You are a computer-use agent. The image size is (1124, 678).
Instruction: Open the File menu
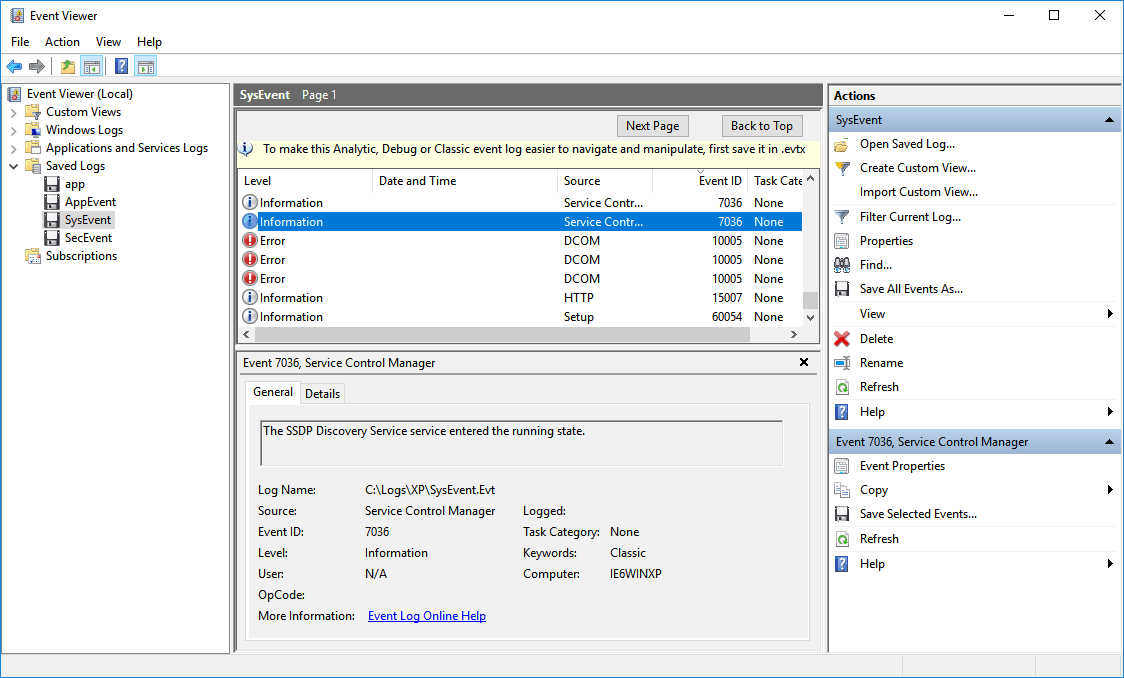pos(20,42)
